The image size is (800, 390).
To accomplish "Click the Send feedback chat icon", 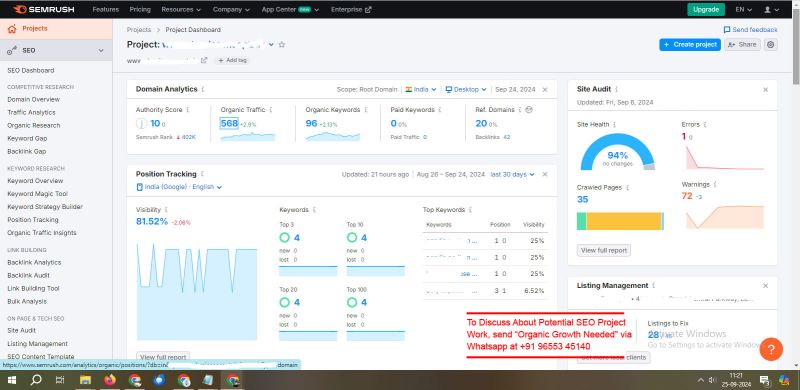I will [x=727, y=30].
